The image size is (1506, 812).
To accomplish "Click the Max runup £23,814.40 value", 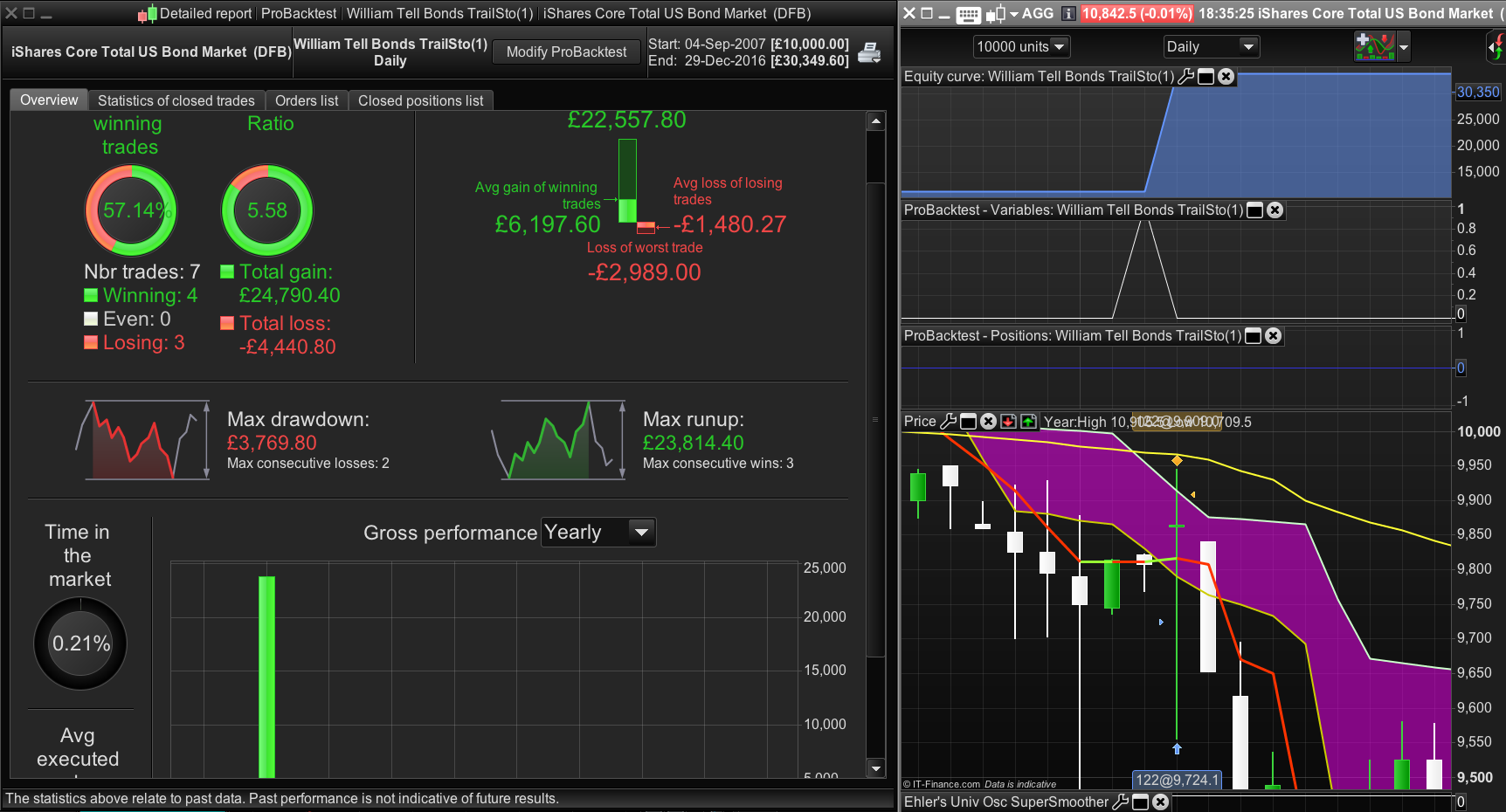I will click(x=694, y=444).
